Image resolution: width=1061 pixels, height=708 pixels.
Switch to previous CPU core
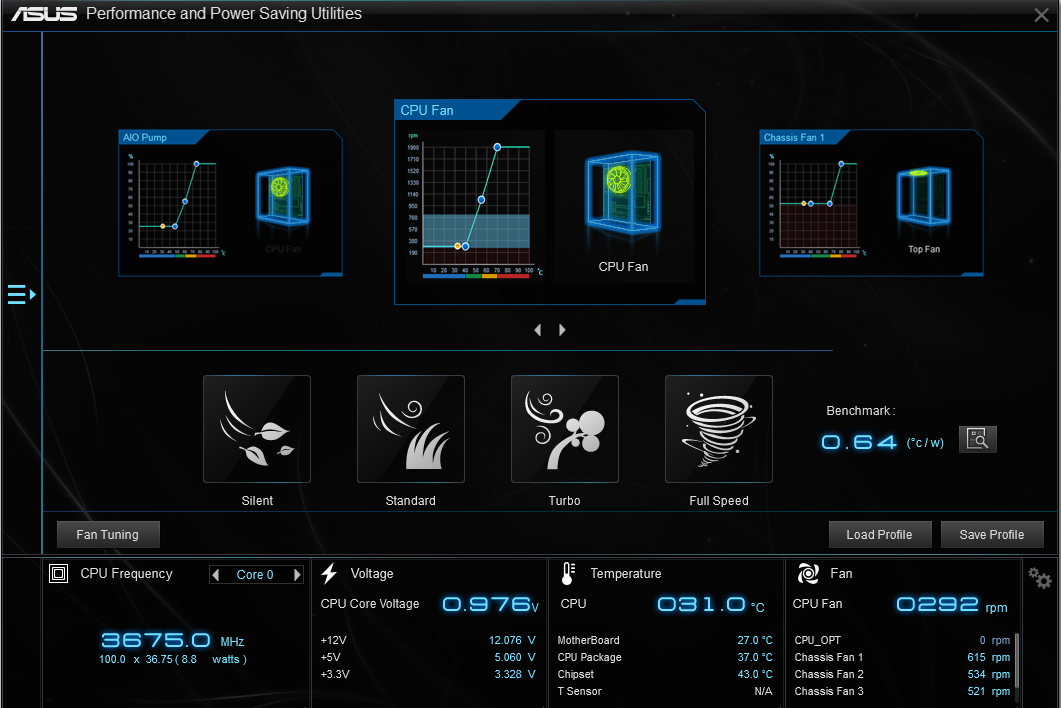216,575
